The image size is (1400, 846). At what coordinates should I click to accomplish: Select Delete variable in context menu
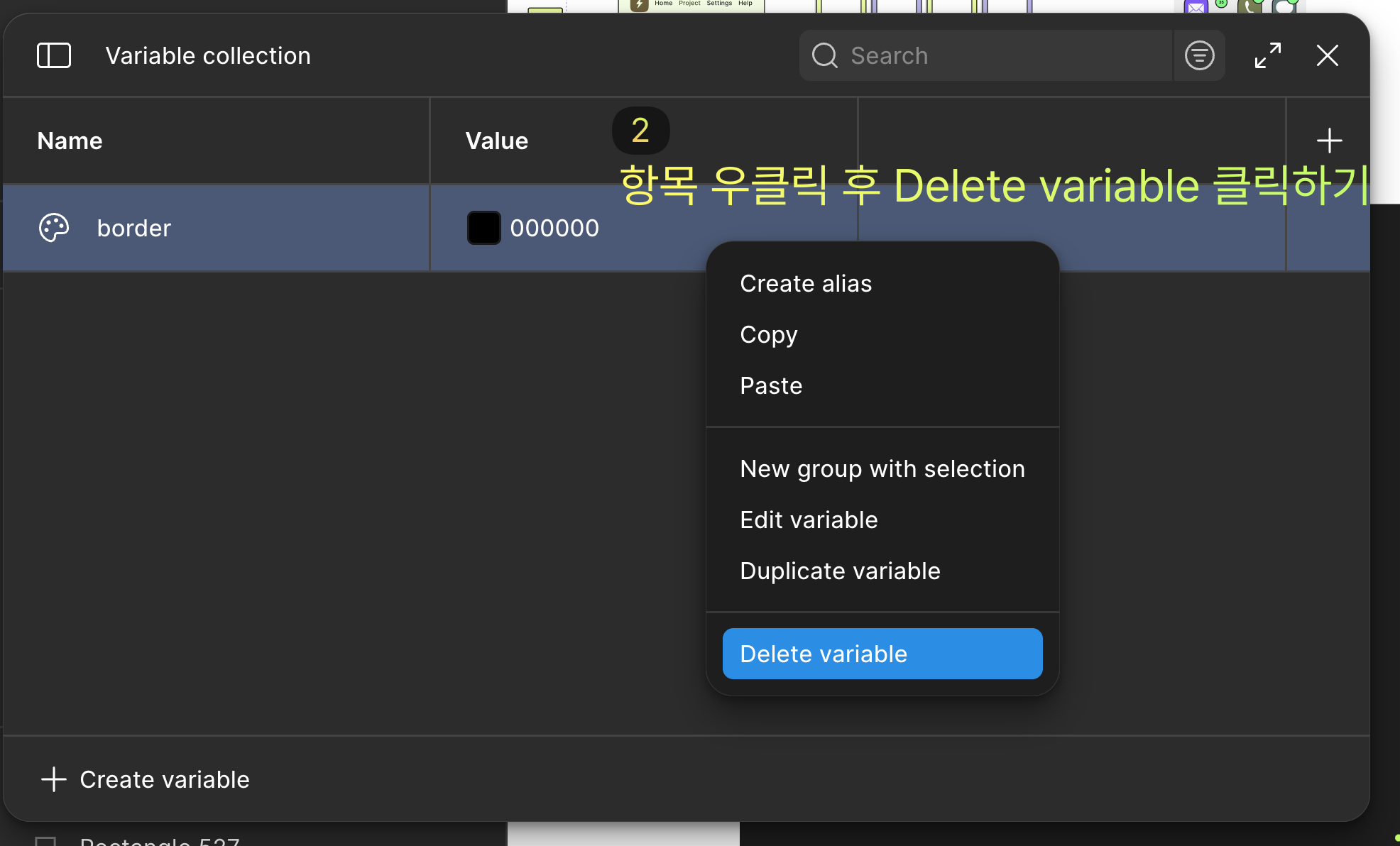(x=882, y=654)
